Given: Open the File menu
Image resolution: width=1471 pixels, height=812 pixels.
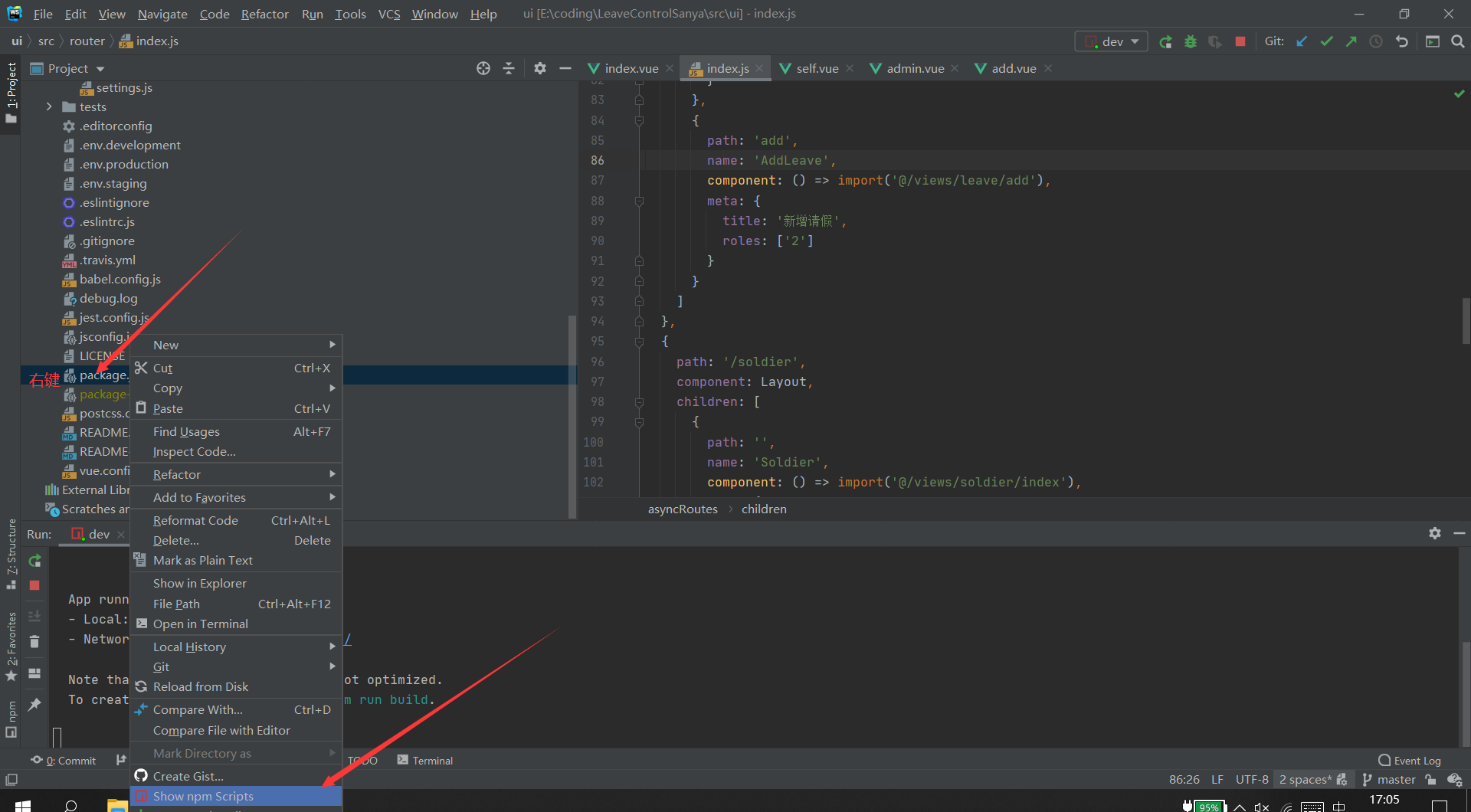Looking at the screenshot, I should point(43,14).
